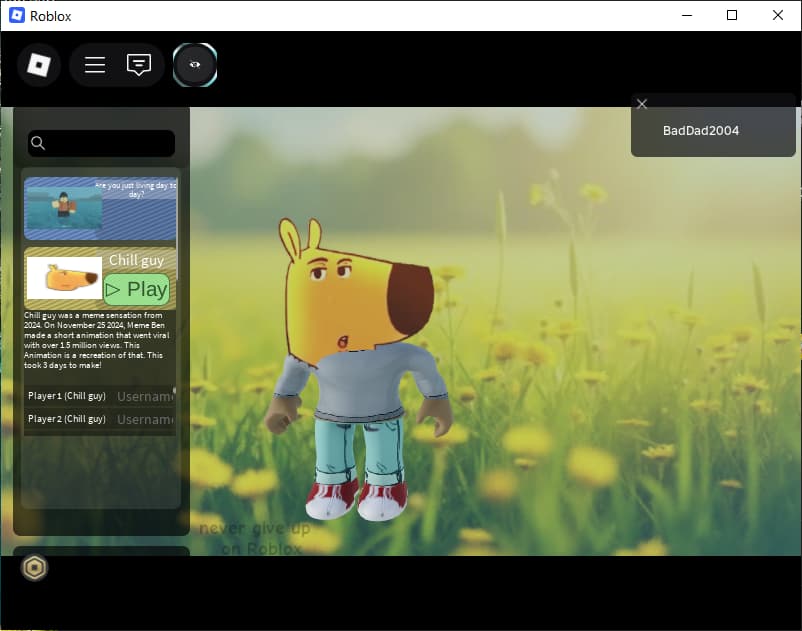
Task: Click the Player 2 Username field
Action: (x=144, y=419)
